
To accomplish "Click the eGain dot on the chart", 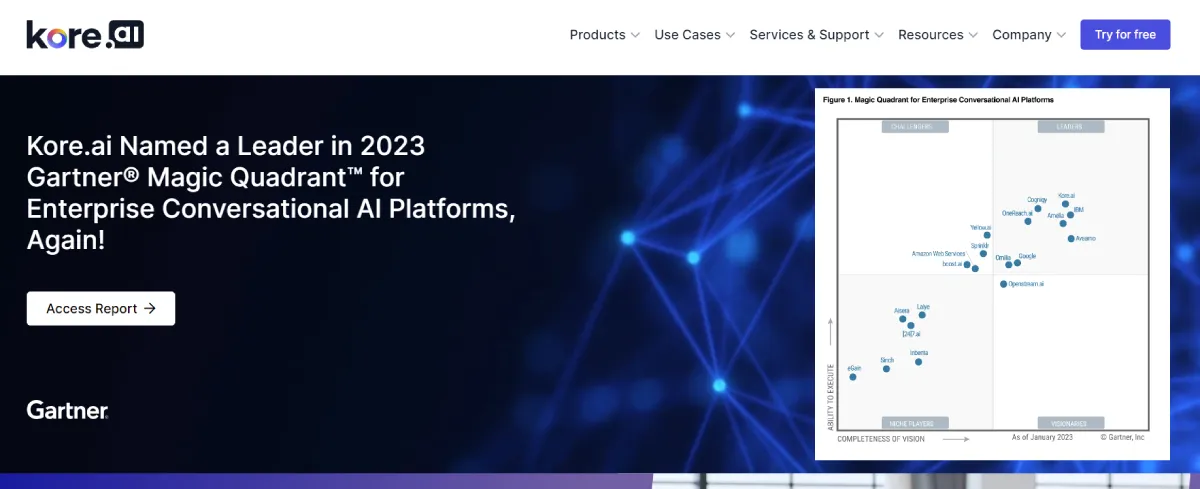I will (x=853, y=377).
